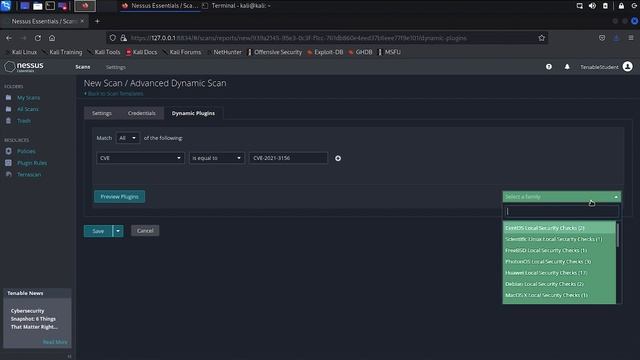Bookmark this page with the star icon

(542, 38)
